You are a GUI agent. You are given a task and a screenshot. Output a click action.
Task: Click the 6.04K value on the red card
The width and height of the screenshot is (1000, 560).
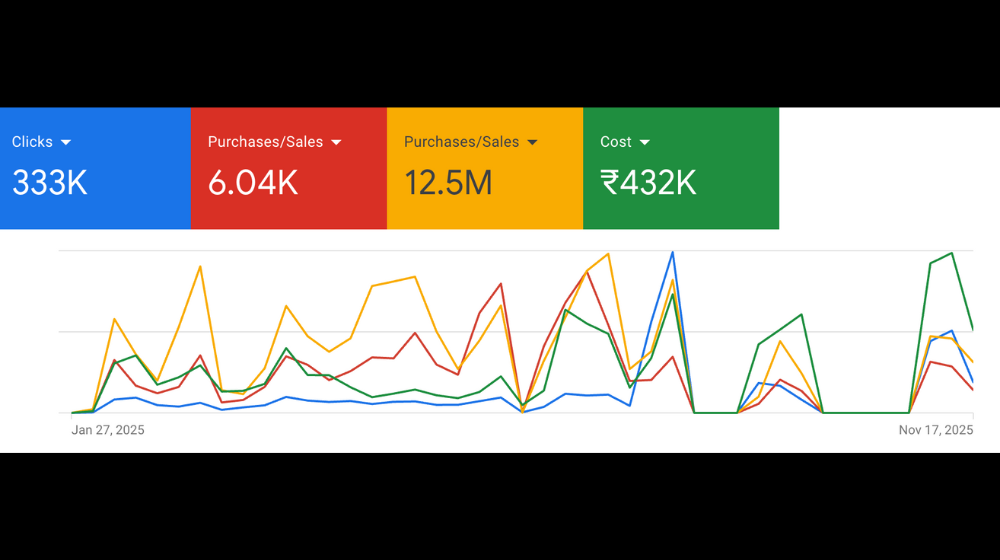tap(253, 183)
